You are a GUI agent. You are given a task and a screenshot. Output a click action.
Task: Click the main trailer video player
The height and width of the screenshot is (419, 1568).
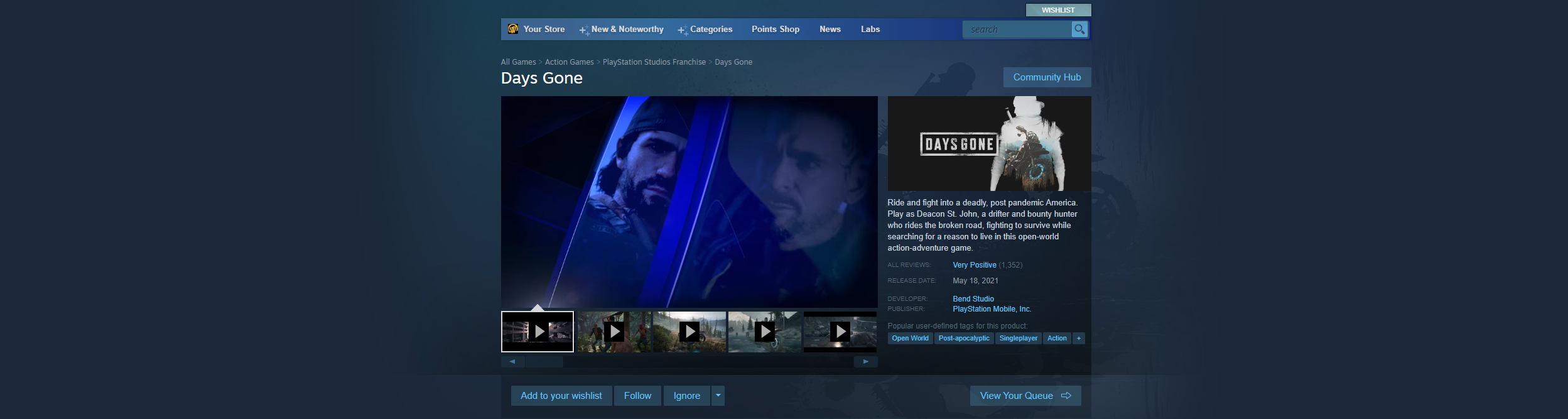point(689,202)
